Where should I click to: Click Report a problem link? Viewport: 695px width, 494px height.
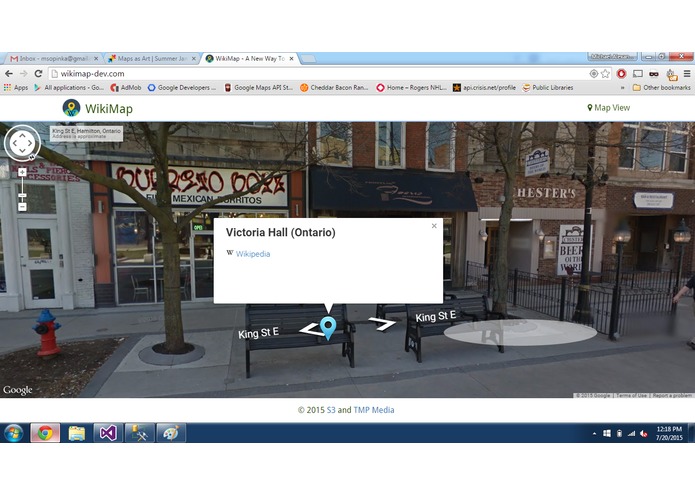(672, 395)
